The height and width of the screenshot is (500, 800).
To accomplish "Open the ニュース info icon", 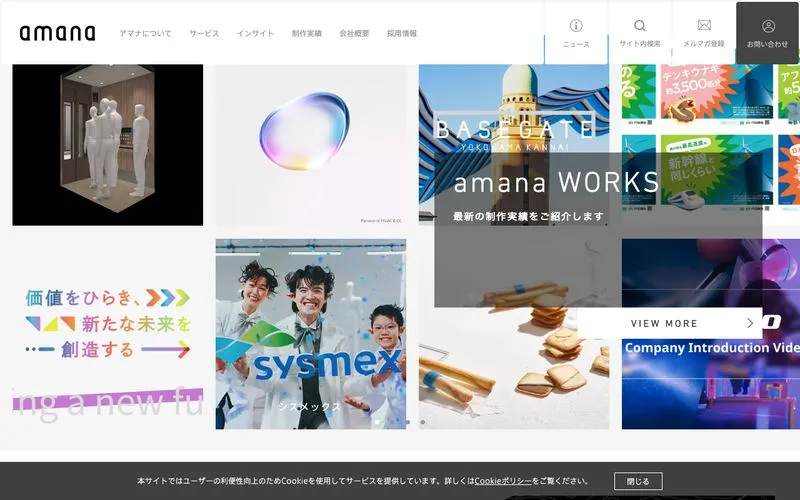I will pos(576,26).
